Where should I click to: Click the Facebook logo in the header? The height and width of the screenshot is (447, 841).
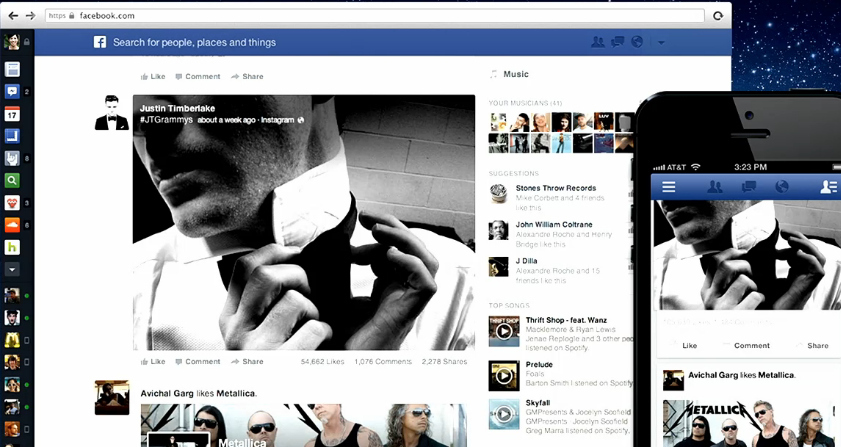100,42
